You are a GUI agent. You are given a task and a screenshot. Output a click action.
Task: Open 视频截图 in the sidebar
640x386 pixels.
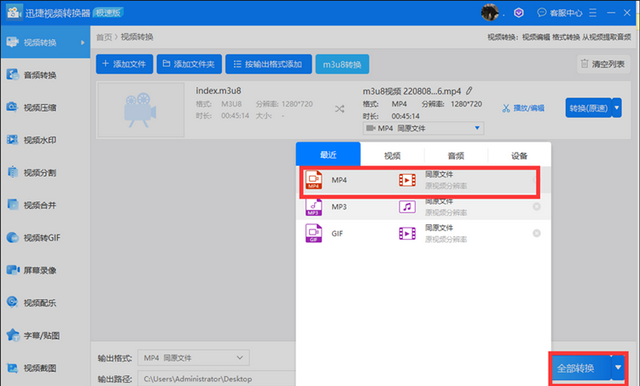[x=45, y=368]
